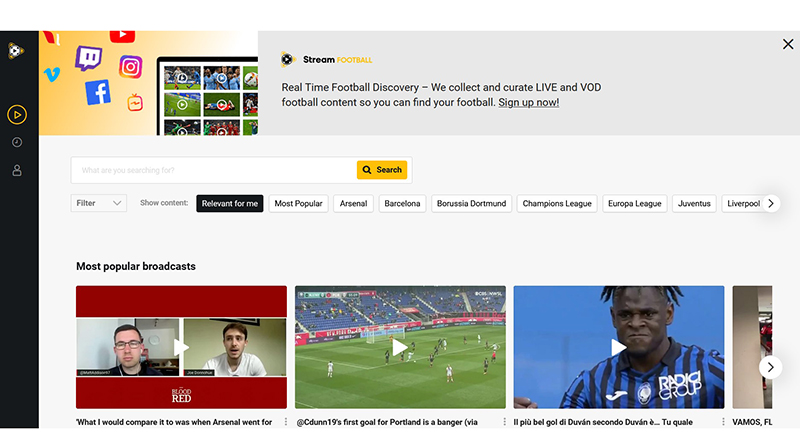The width and height of the screenshot is (800, 445).
Task: Click the tablet video grid image in banner
Action: [x=208, y=97]
